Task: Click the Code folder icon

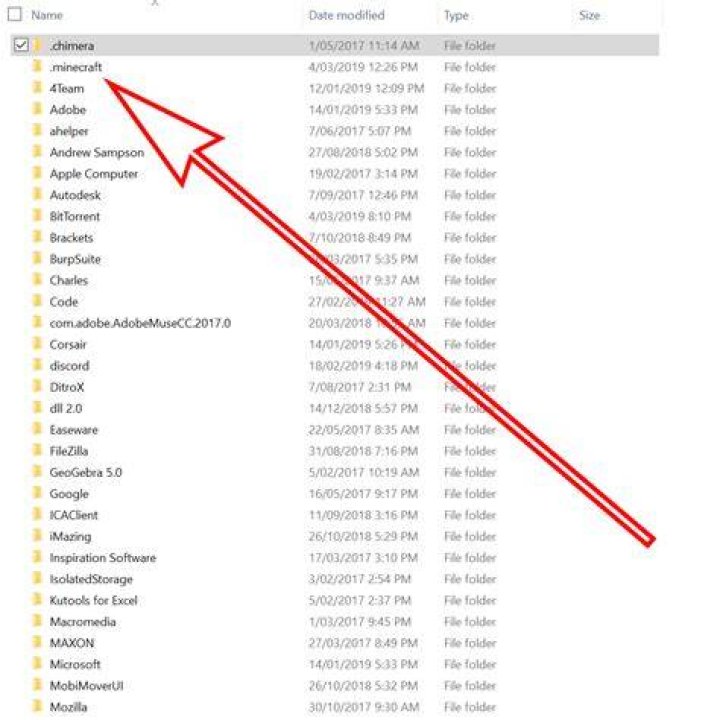Action: click(x=38, y=301)
